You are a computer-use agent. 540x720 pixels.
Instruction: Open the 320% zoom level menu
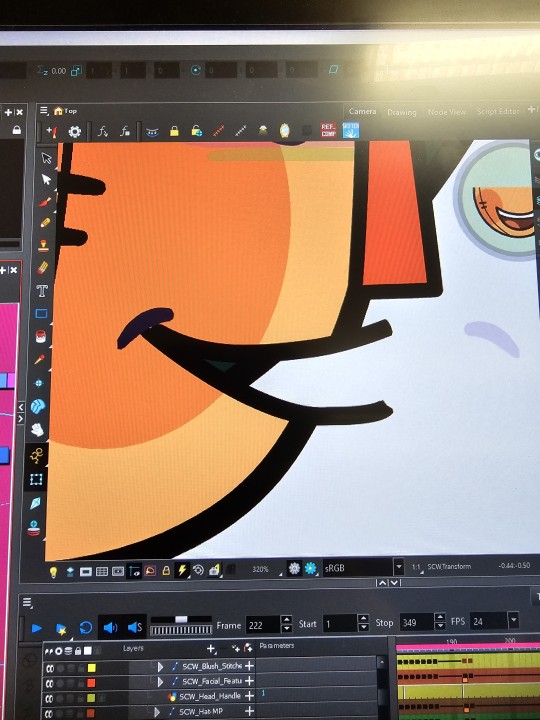click(x=260, y=569)
